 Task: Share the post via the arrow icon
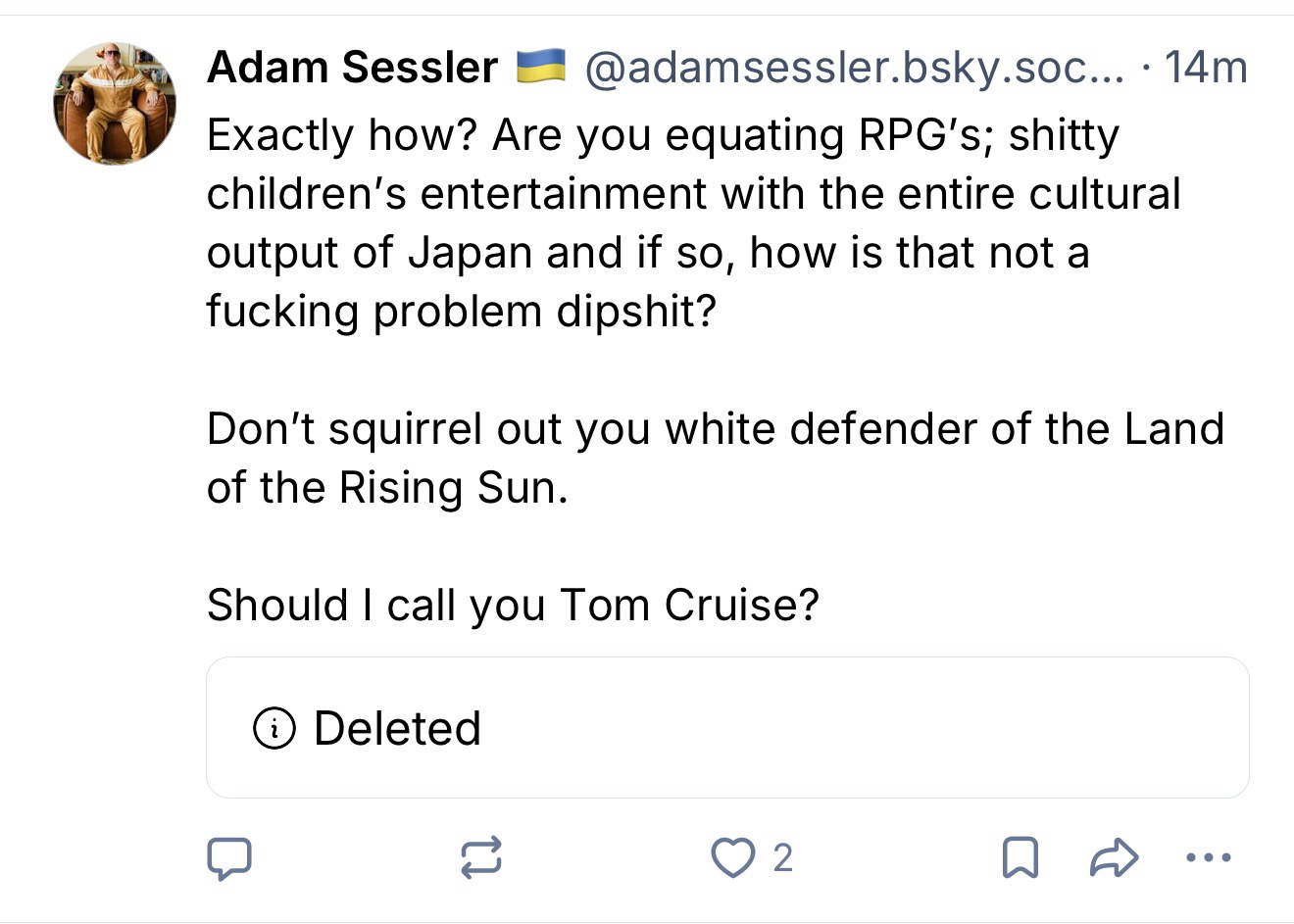[1115, 858]
